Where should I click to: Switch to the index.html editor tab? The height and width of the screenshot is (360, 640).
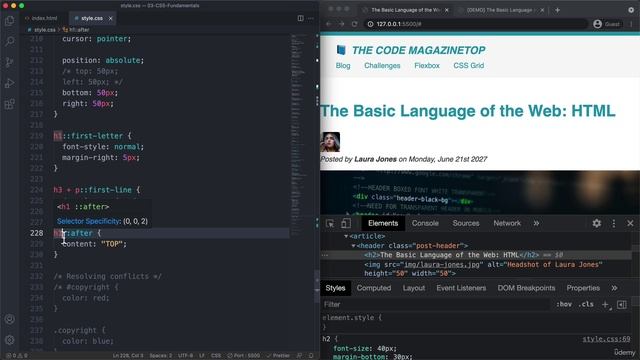[41, 18]
